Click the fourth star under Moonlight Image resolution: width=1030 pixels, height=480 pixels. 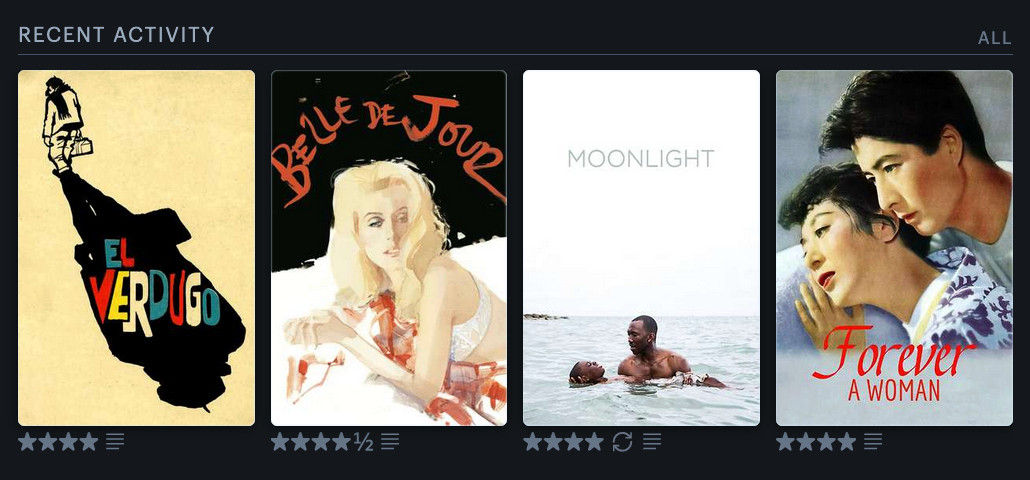pos(594,441)
